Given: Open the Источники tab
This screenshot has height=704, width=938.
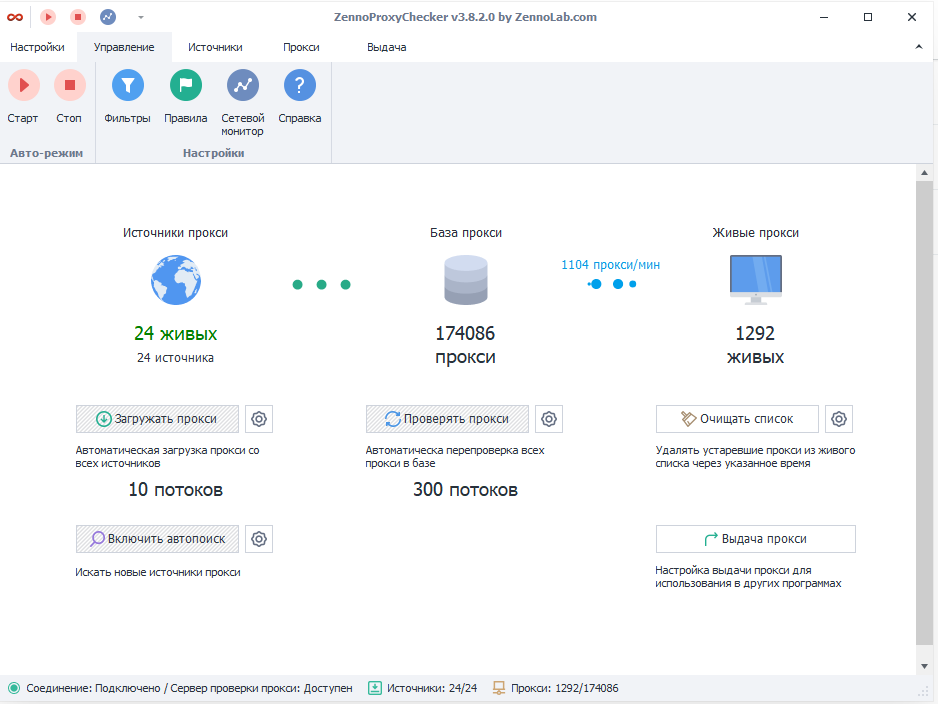Looking at the screenshot, I should 215,47.
